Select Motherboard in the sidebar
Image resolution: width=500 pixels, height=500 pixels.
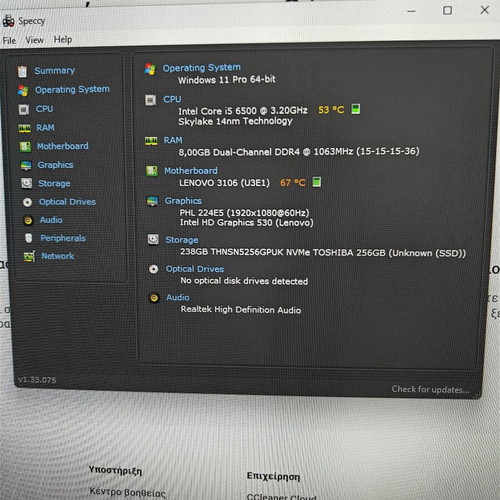(63, 146)
